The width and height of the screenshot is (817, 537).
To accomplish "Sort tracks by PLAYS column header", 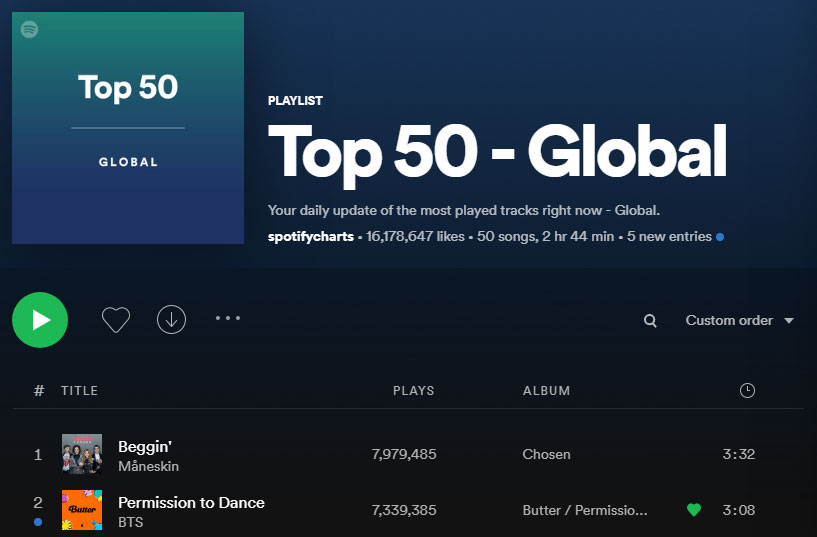I will 414,391.
